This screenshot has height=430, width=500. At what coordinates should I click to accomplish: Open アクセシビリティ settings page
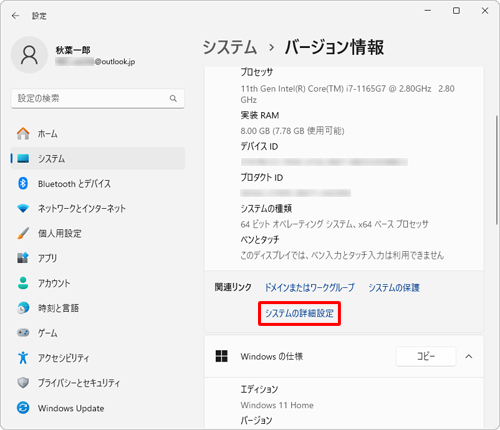pyautogui.click(x=97, y=358)
